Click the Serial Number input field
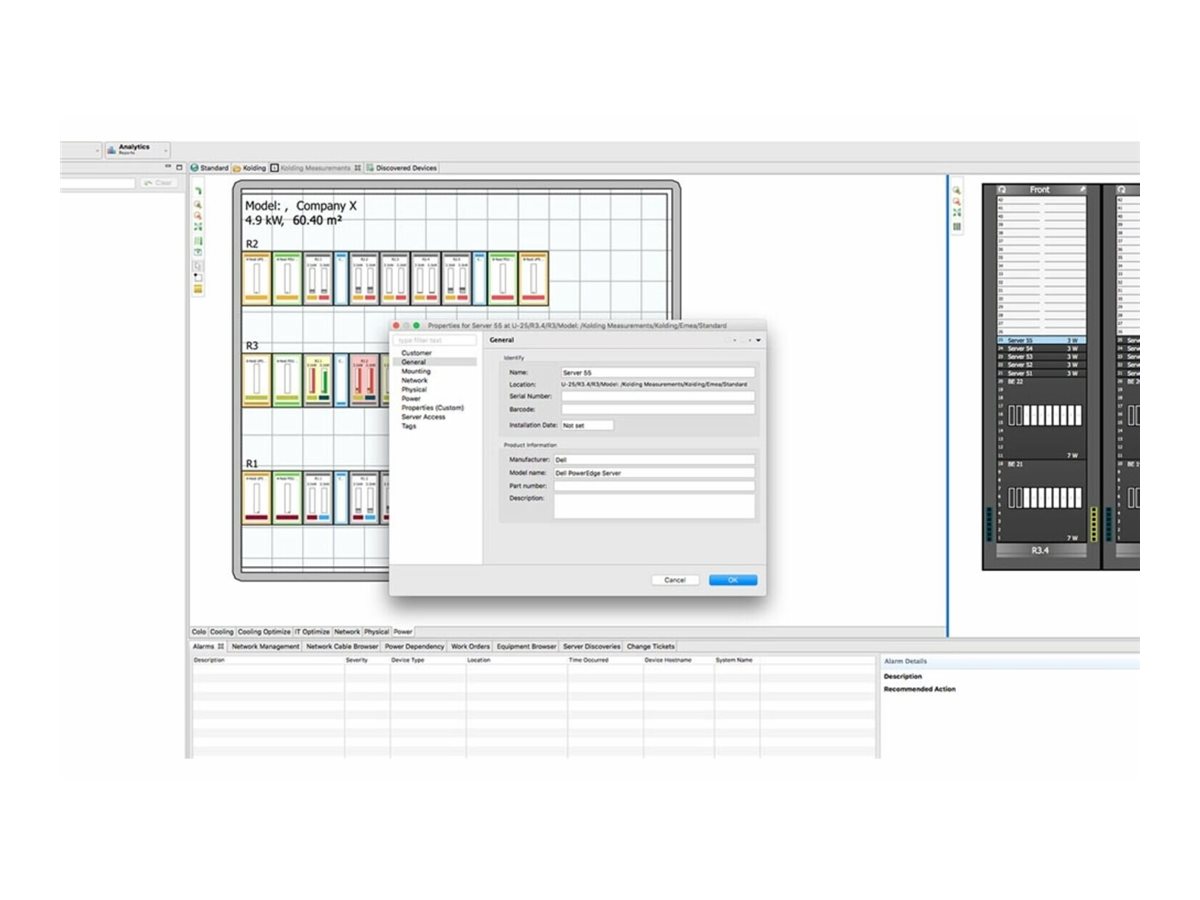 (657, 397)
